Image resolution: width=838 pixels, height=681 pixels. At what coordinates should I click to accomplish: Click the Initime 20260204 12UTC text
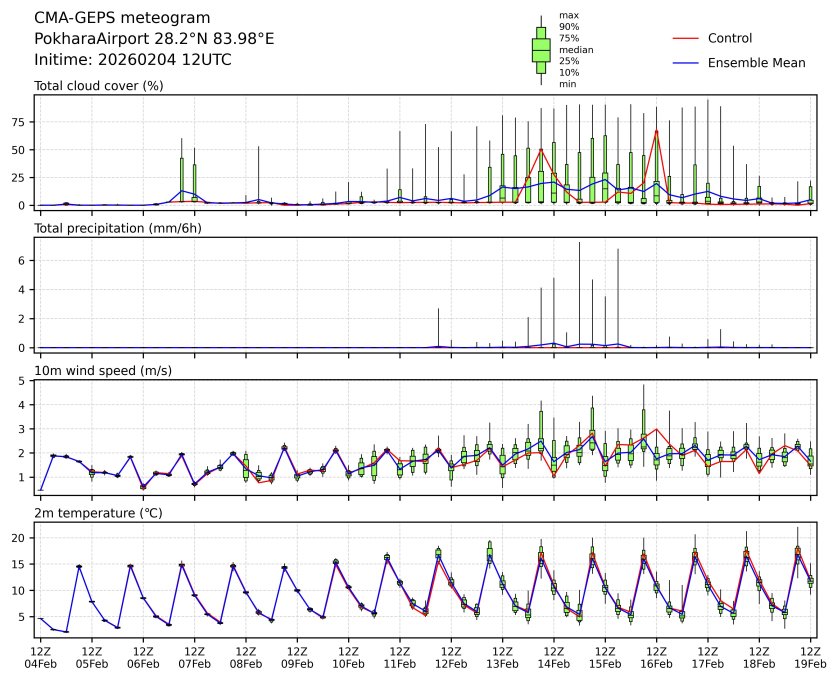pyautogui.click(x=133, y=60)
